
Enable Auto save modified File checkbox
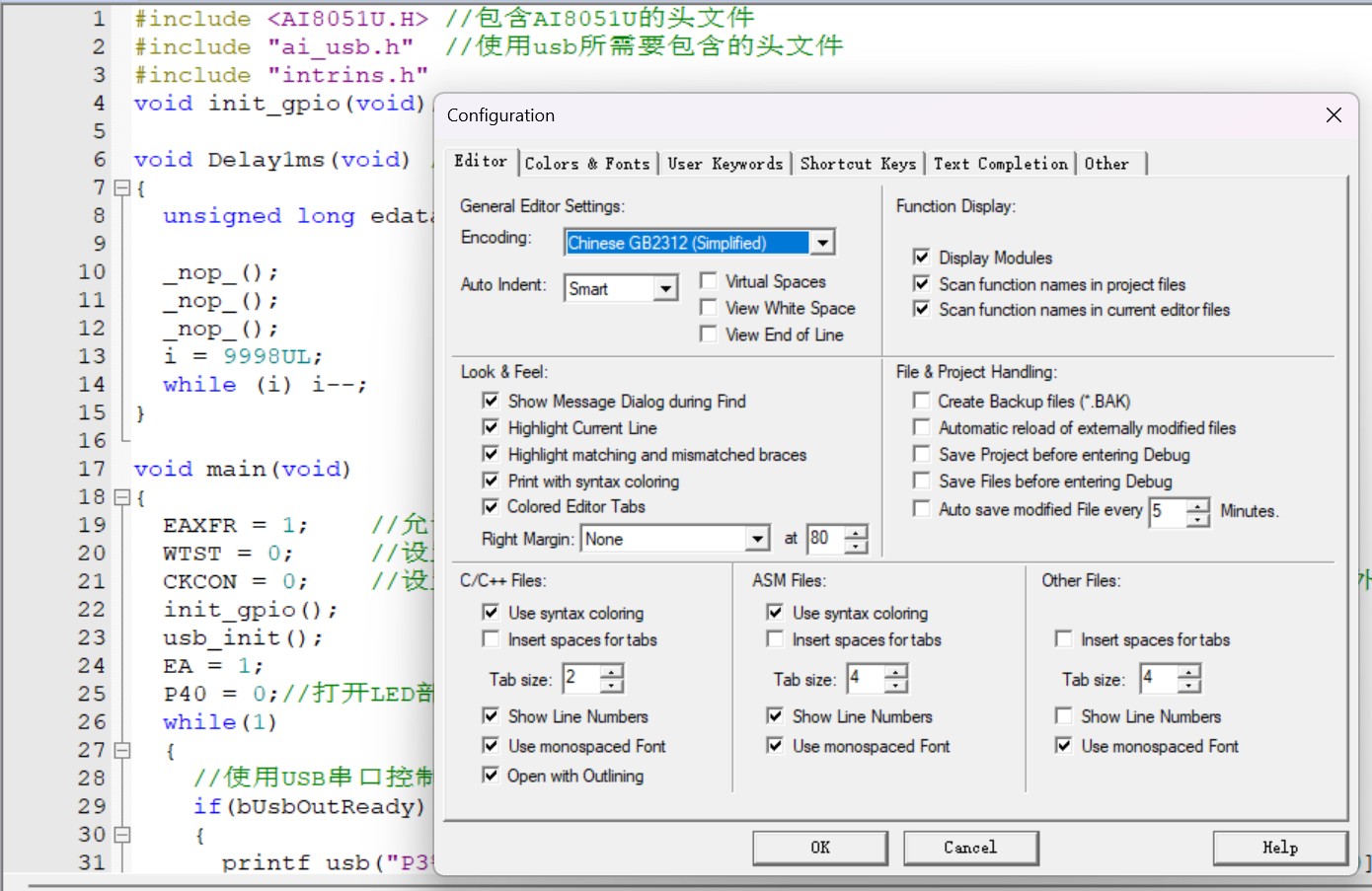[921, 509]
